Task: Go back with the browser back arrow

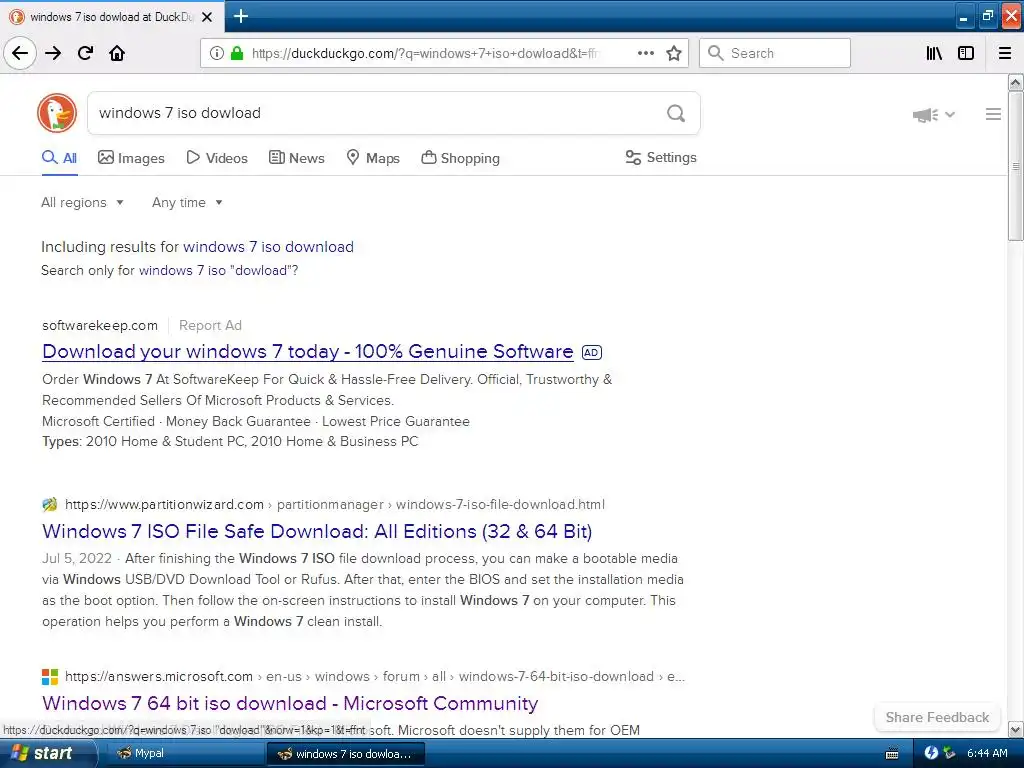Action: pos(20,53)
